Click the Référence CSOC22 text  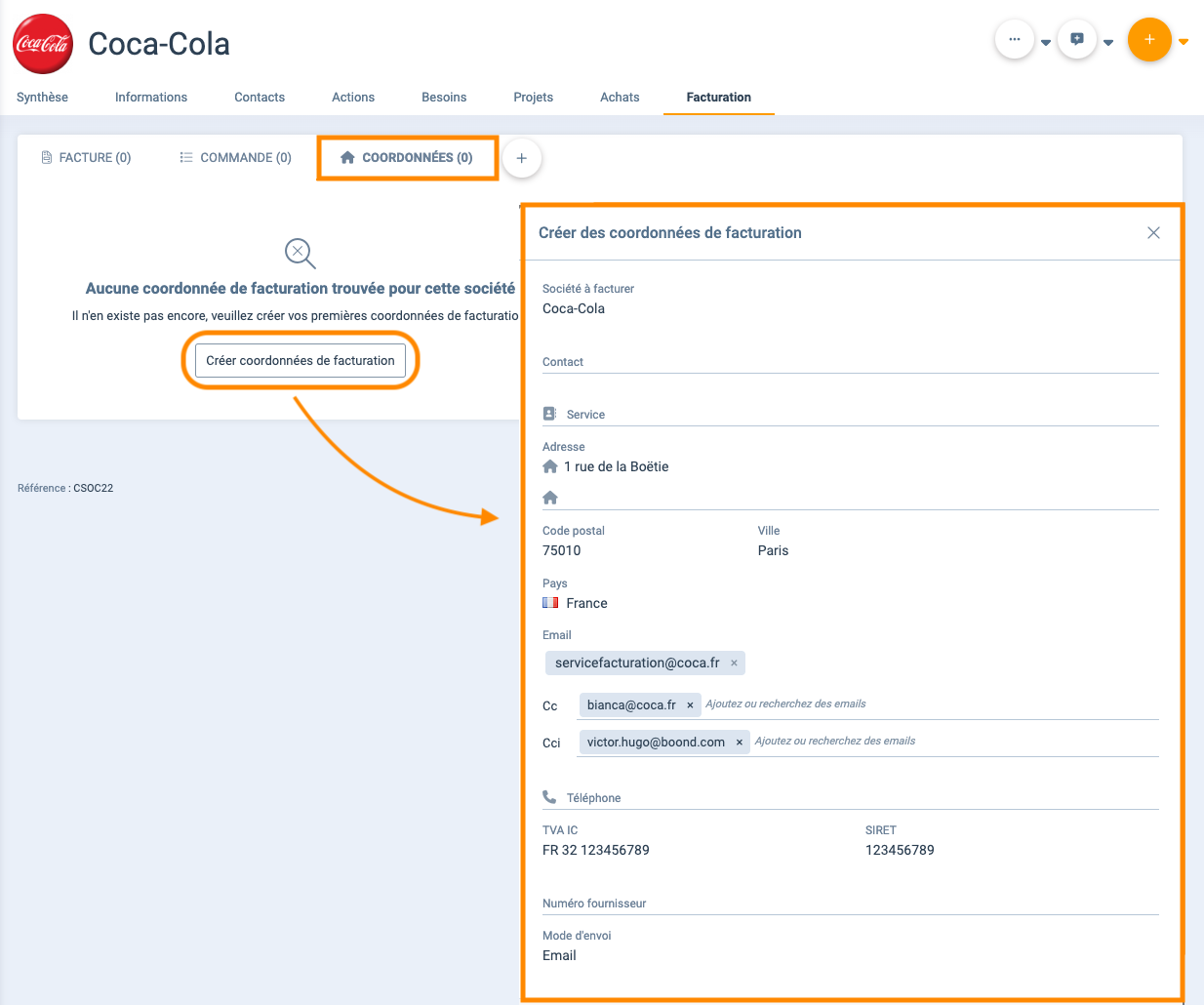(x=65, y=488)
